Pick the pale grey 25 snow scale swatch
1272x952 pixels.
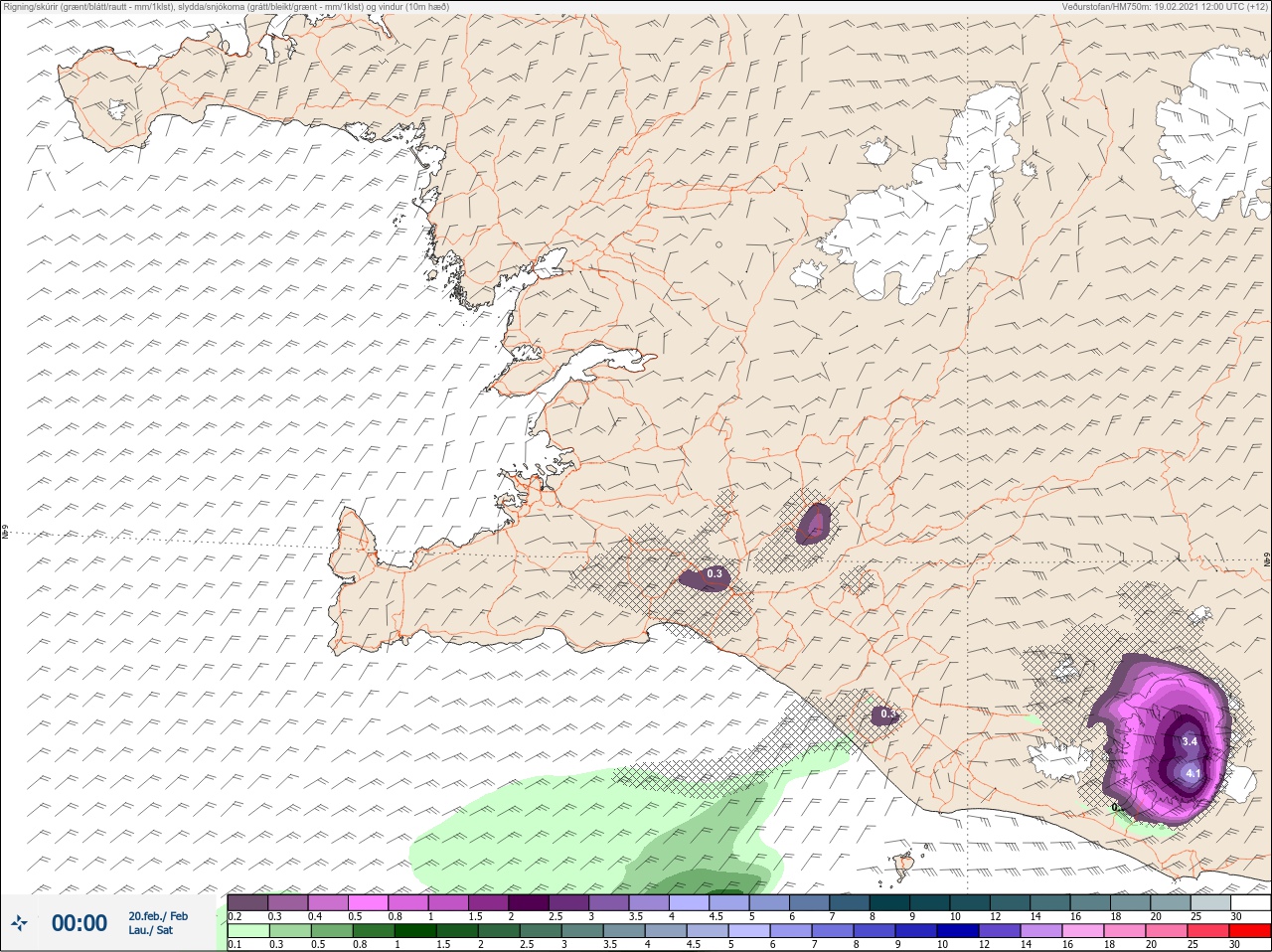pos(1211,902)
